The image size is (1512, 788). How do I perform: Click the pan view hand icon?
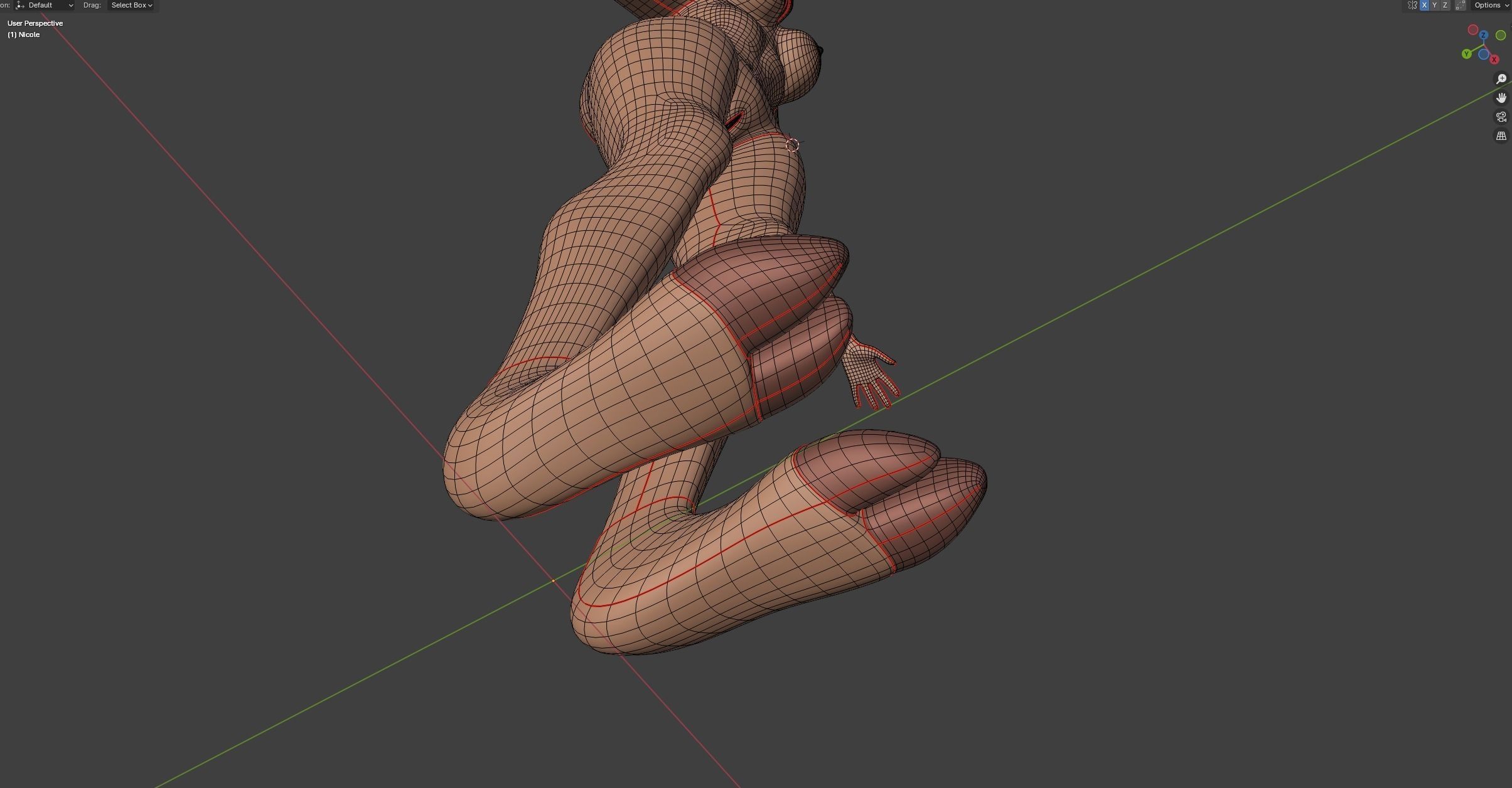(1501, 98)
